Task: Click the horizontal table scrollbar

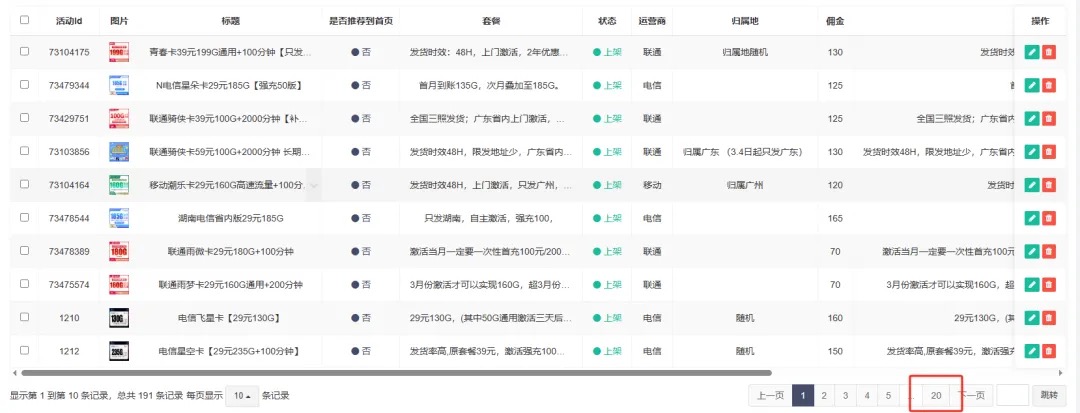Action: tap(397, 373)
